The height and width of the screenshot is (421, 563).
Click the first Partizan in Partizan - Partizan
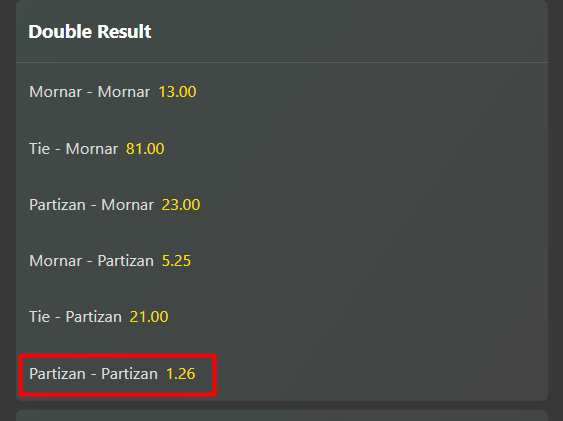click(57, 374)
